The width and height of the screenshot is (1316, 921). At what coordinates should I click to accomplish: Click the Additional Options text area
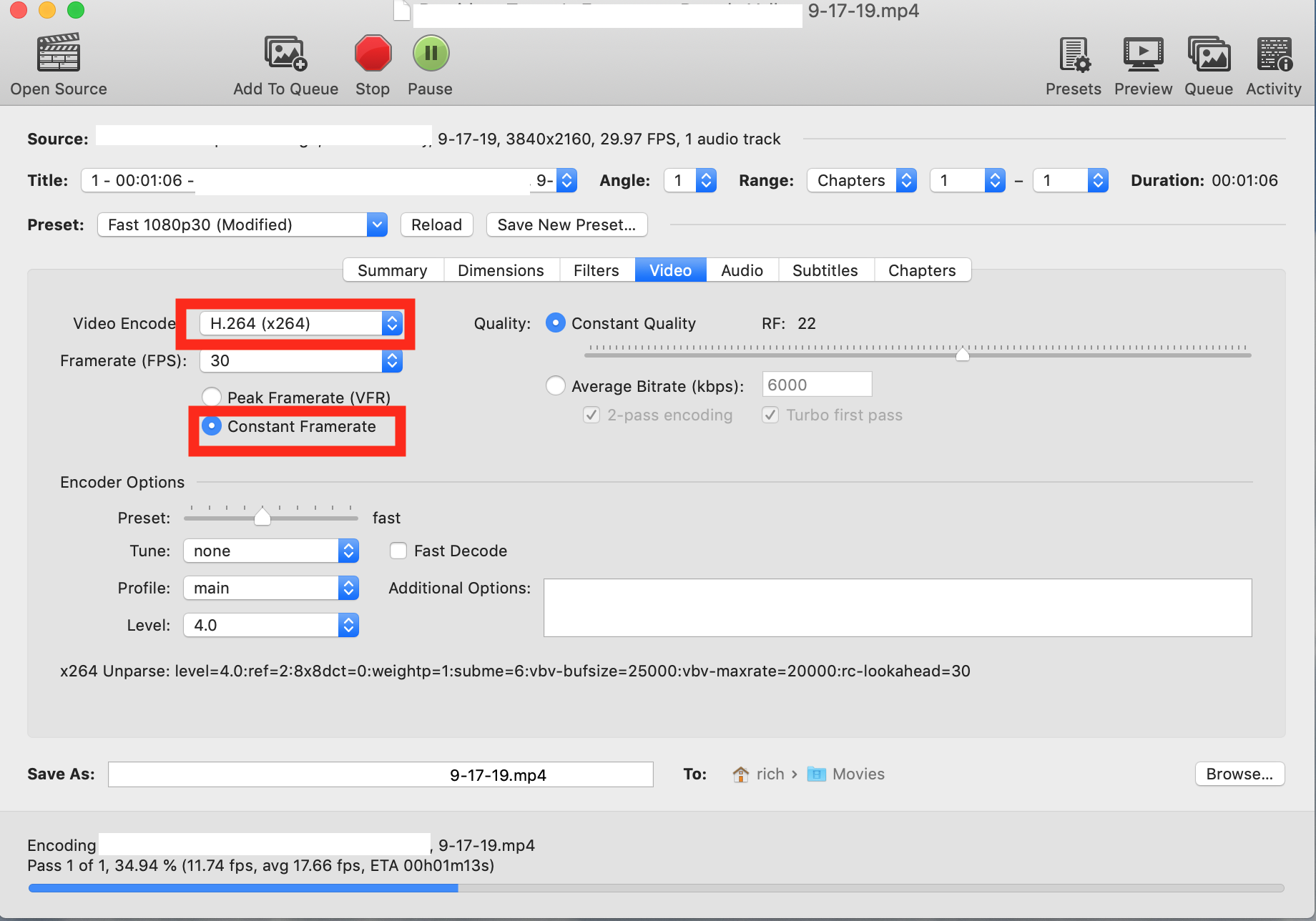898,608
